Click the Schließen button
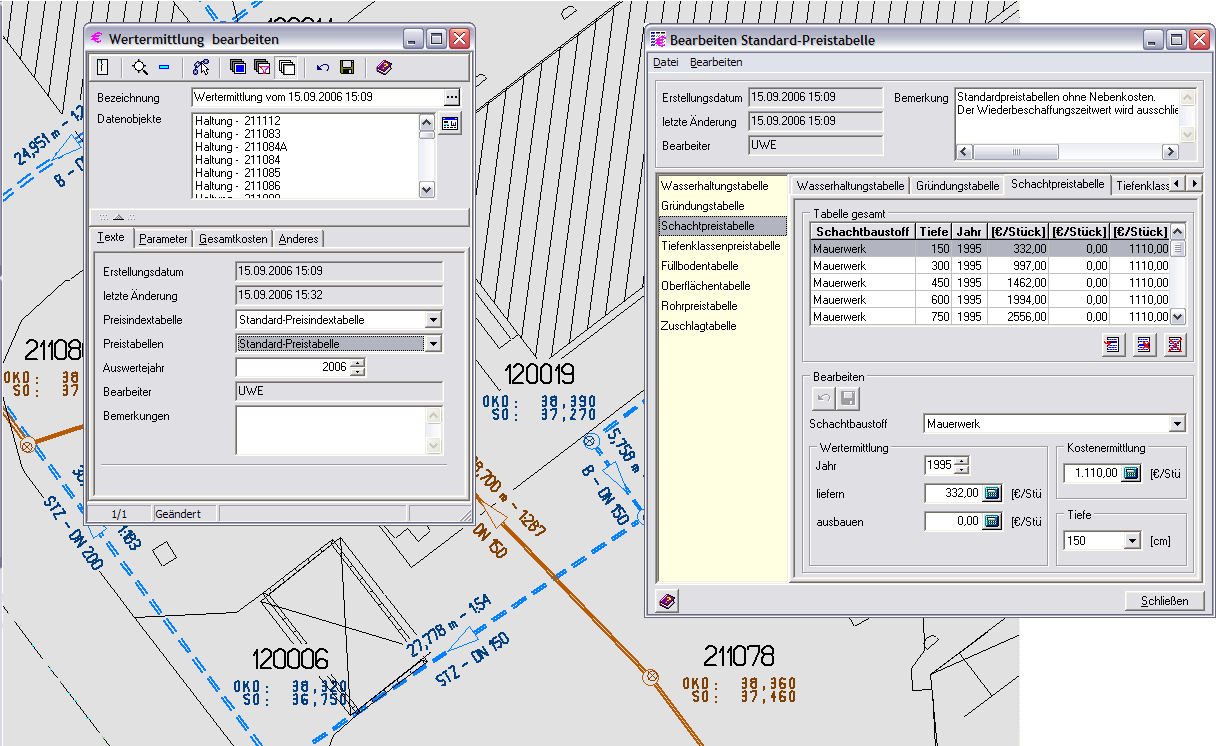The width and height of the screenshot is (1216, 746). point(1164,601)
